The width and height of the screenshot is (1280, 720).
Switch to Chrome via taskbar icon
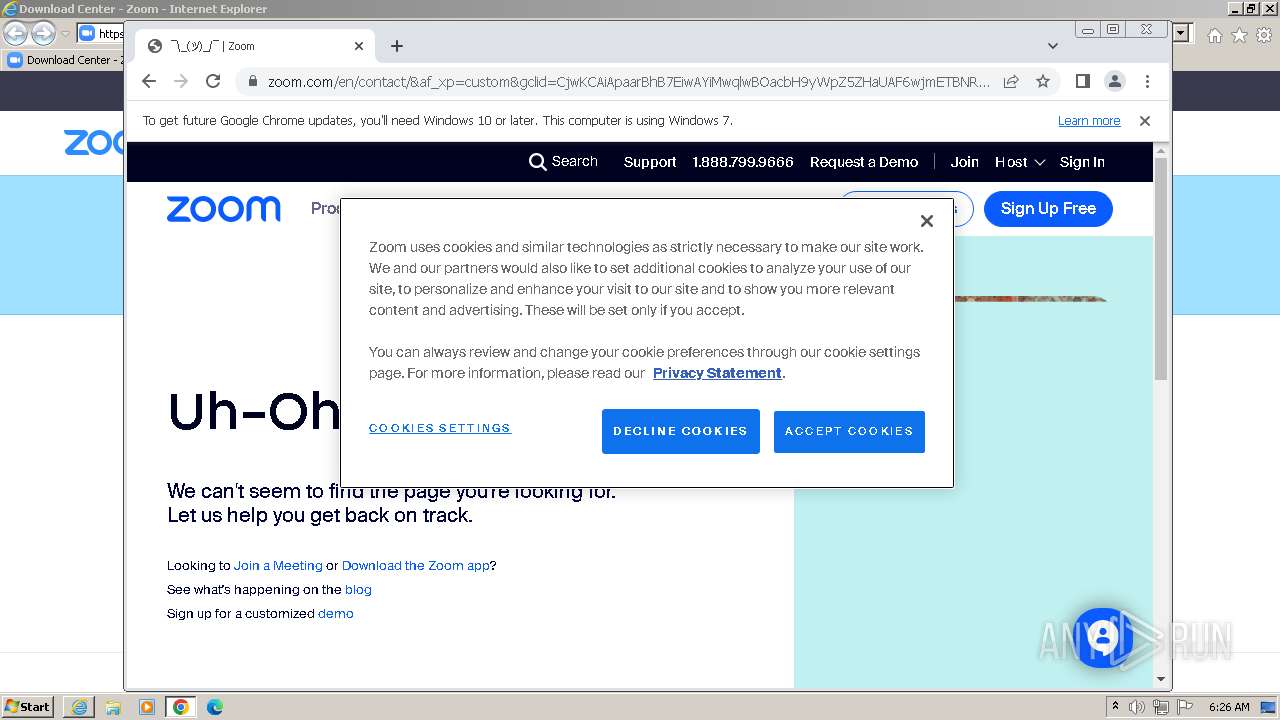(x=181, y=707)
